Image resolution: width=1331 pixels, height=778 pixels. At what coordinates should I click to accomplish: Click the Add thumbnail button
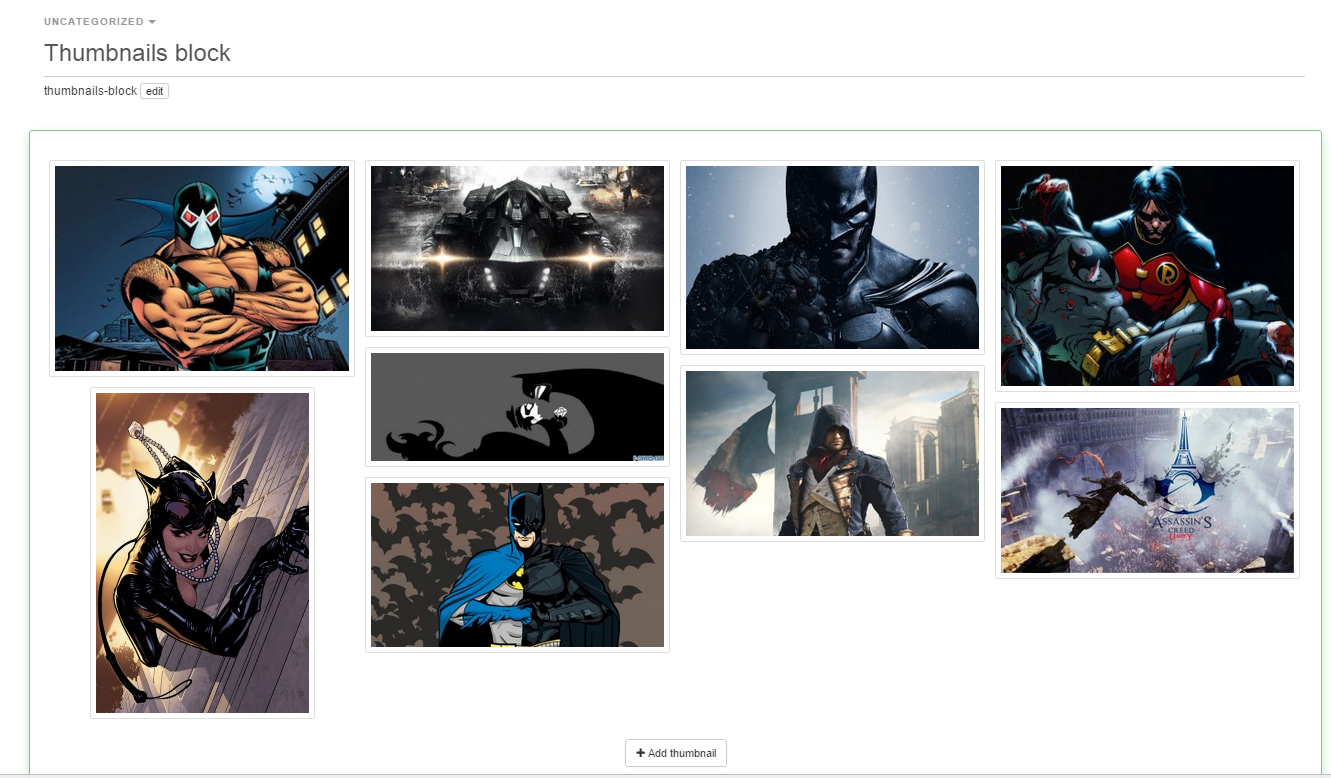676,753
